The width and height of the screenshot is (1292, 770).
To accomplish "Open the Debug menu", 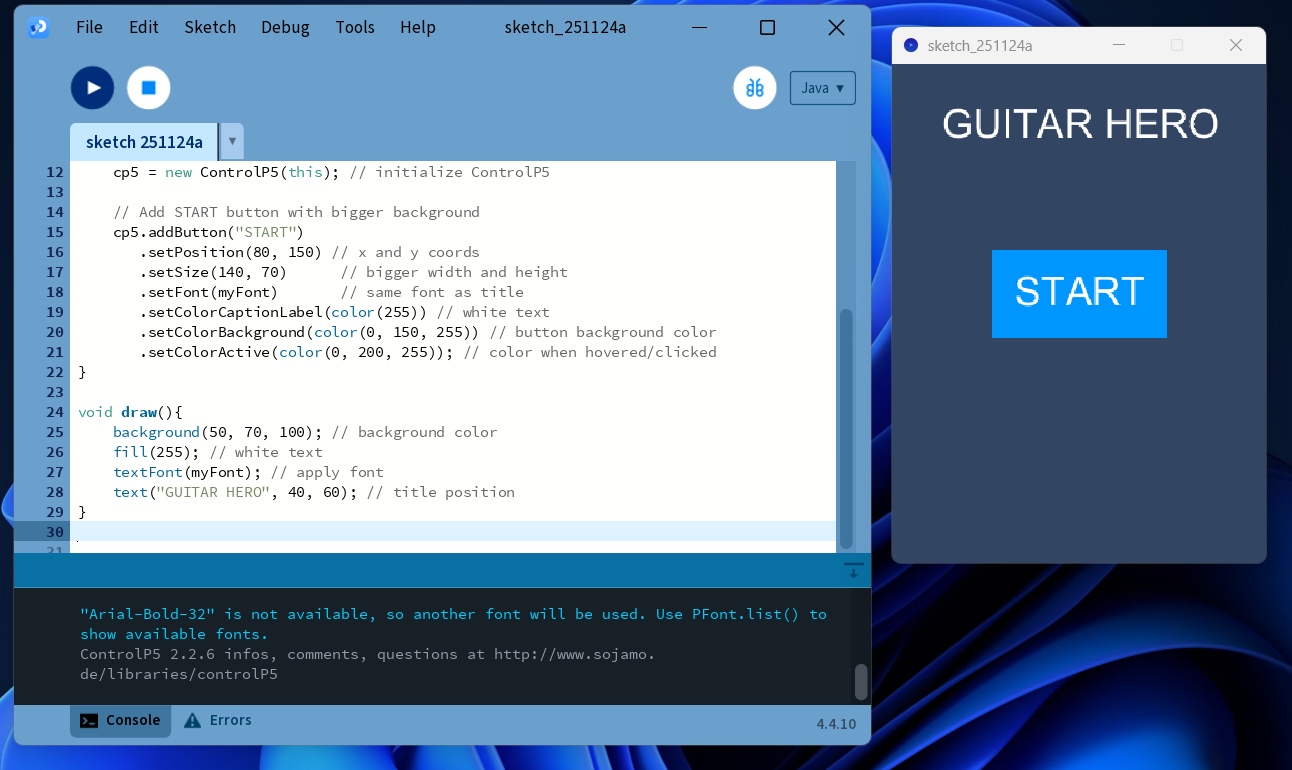I will [285, 27].
